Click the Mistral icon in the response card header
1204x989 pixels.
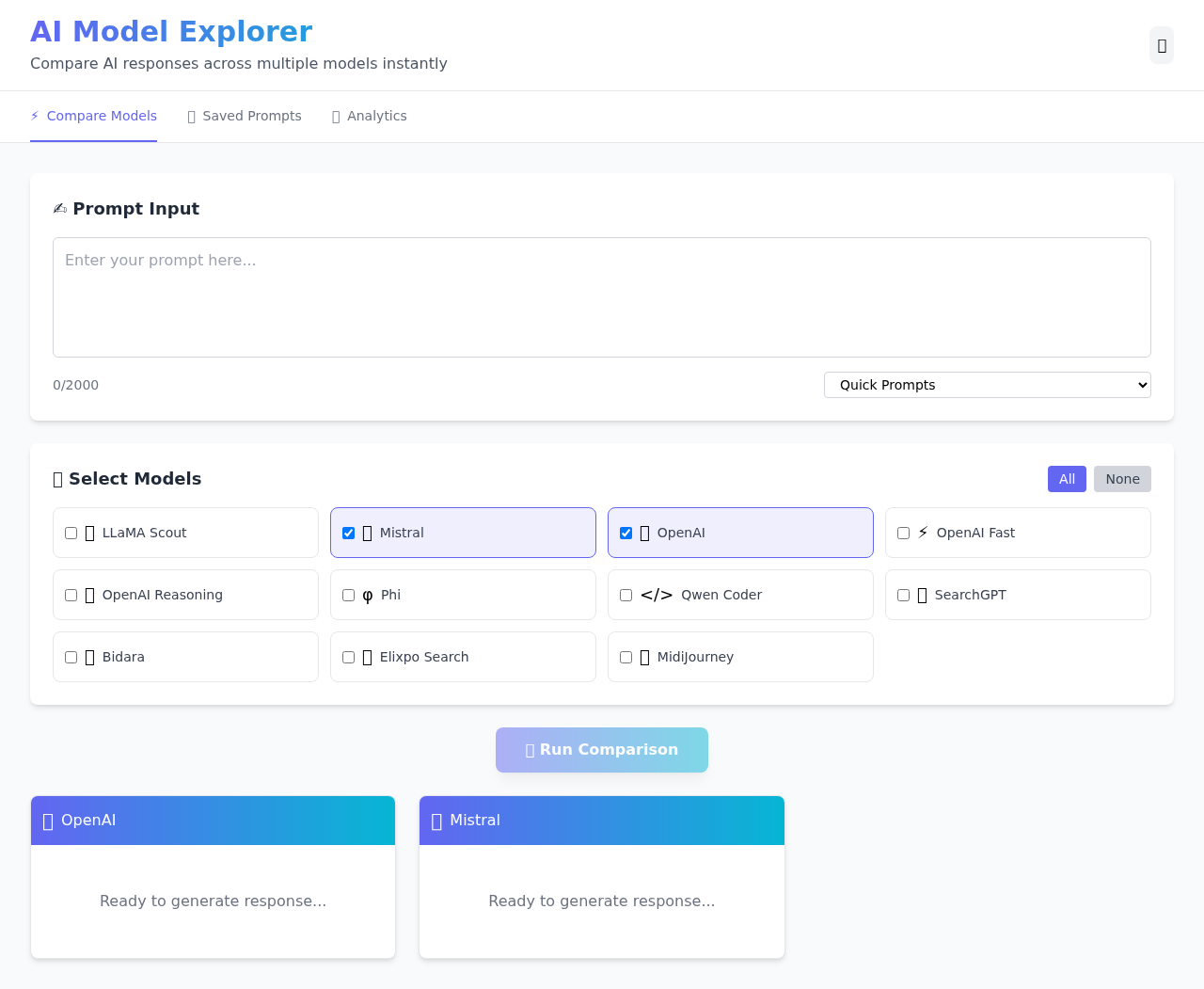[436, 820]
